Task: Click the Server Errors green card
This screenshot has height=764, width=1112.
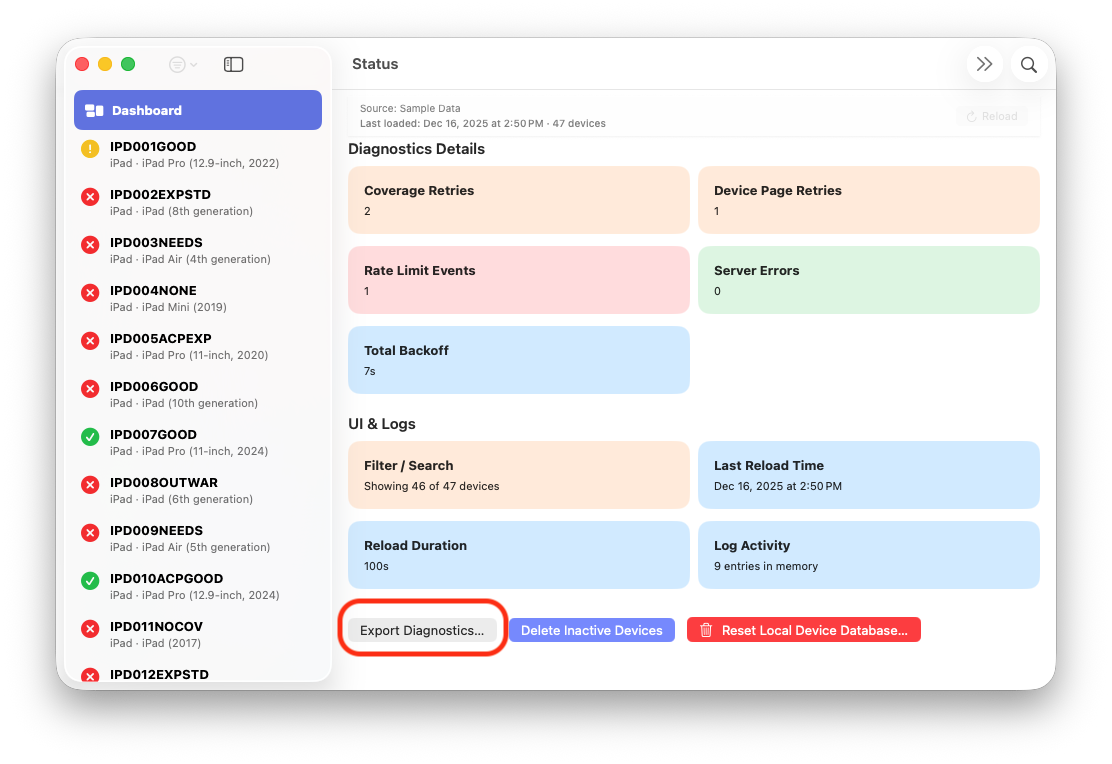Action: [x=868, y=280]
